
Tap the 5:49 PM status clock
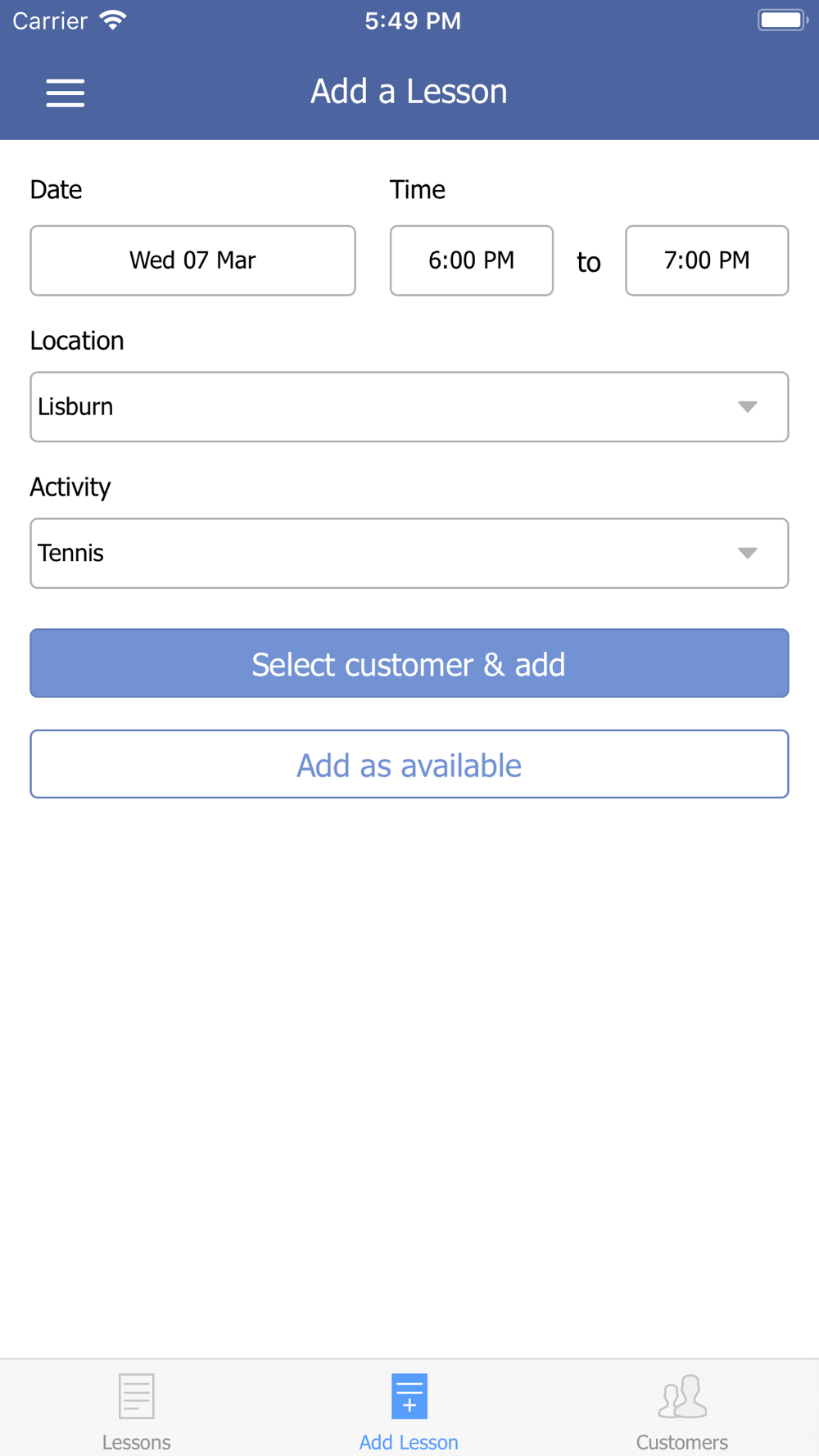(x=413, y=20)
